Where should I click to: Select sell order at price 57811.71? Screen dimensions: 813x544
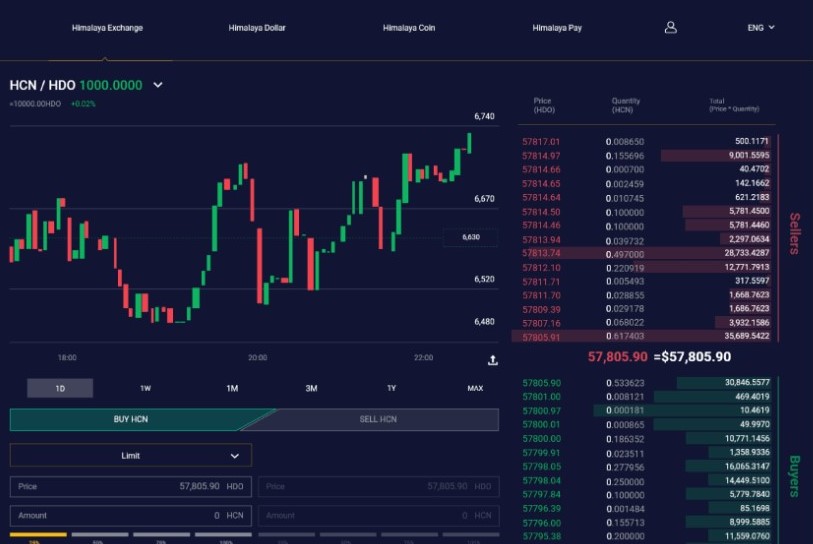click(646, 281)
